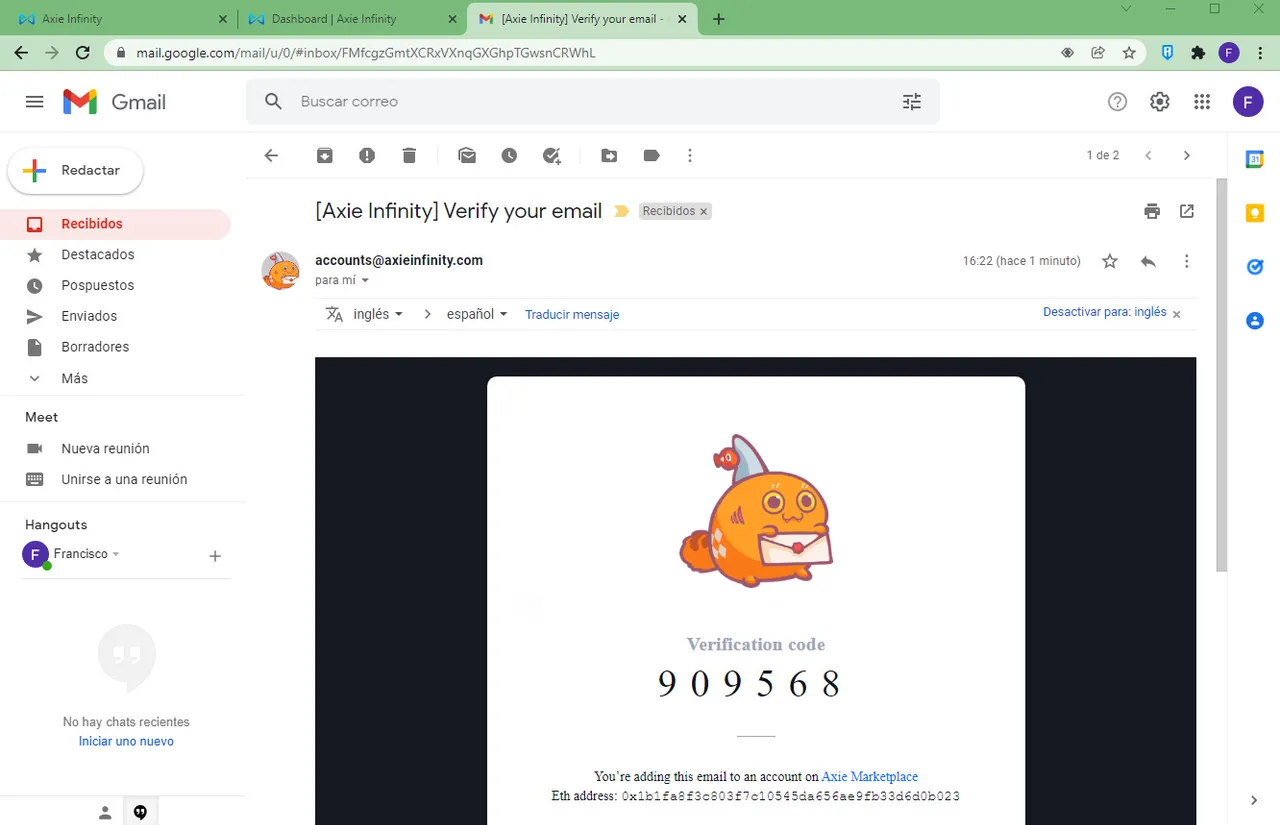Open the source language inglés dropdown
Viewport: 1280px width, 825px height.
pyautogui.click(x=378, y=314)
